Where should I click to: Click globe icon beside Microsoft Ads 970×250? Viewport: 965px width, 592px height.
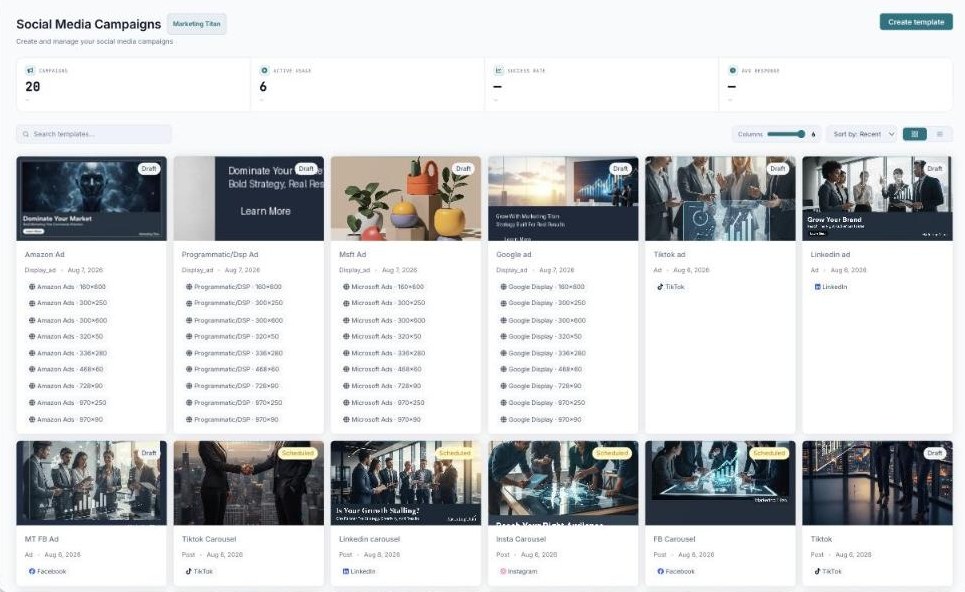click(346, 403)
